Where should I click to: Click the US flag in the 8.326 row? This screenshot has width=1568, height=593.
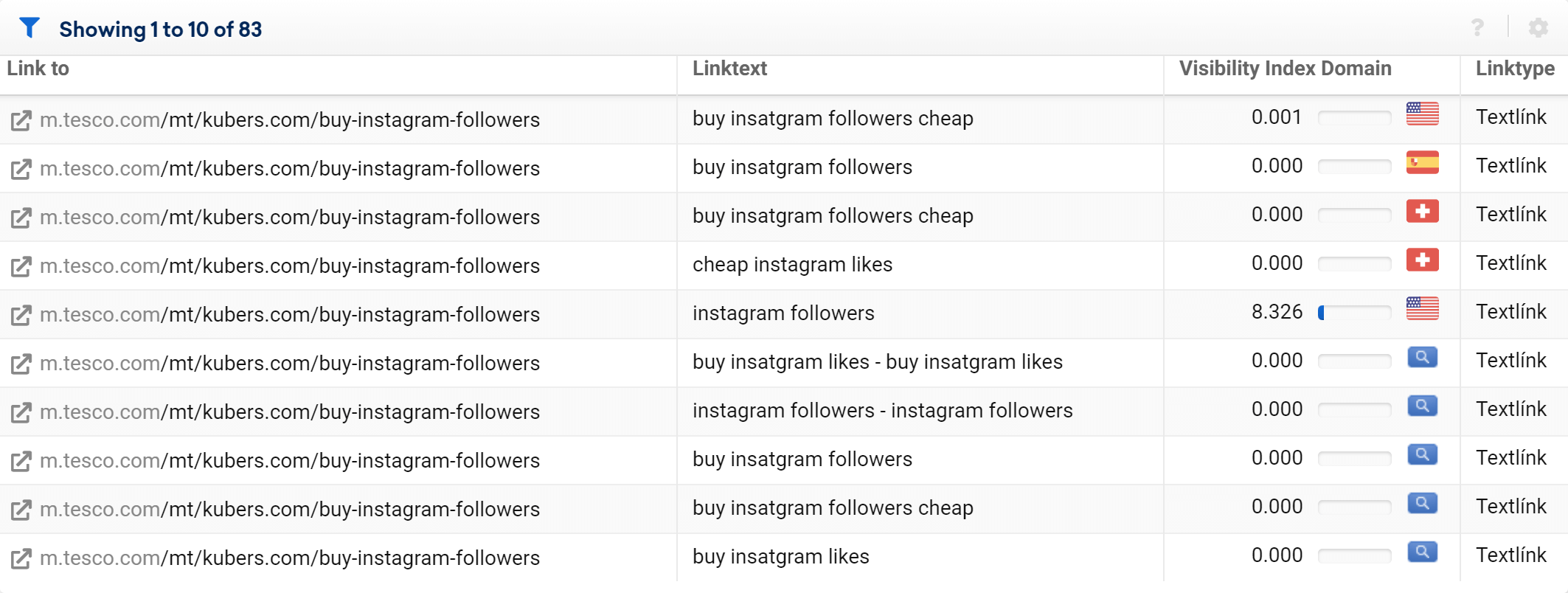(1422, 308)
